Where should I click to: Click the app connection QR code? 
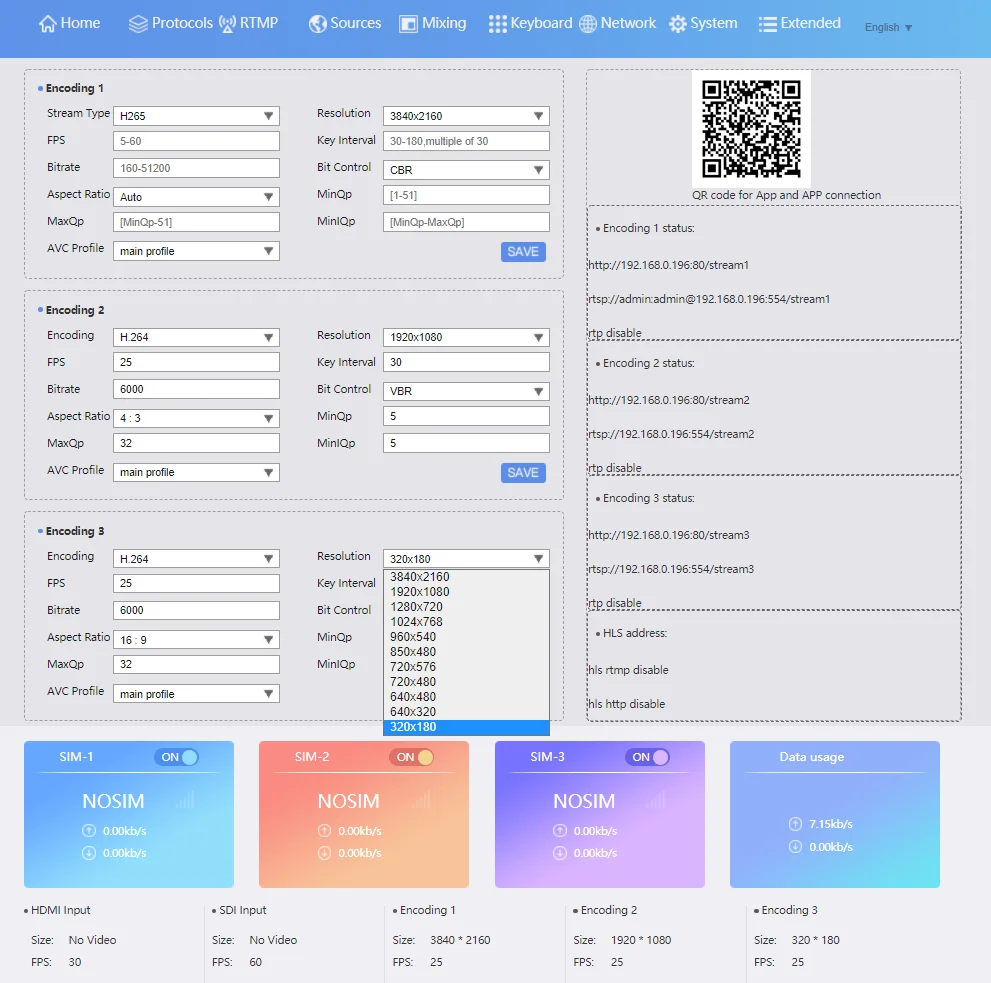tap(750, 128)
